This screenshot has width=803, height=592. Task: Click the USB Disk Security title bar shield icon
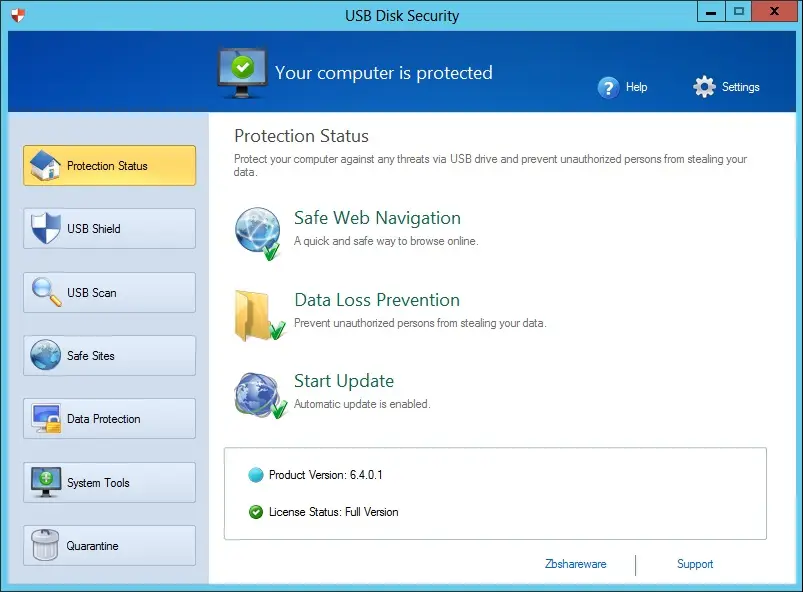pyautogui.click(x=18, y=15)
